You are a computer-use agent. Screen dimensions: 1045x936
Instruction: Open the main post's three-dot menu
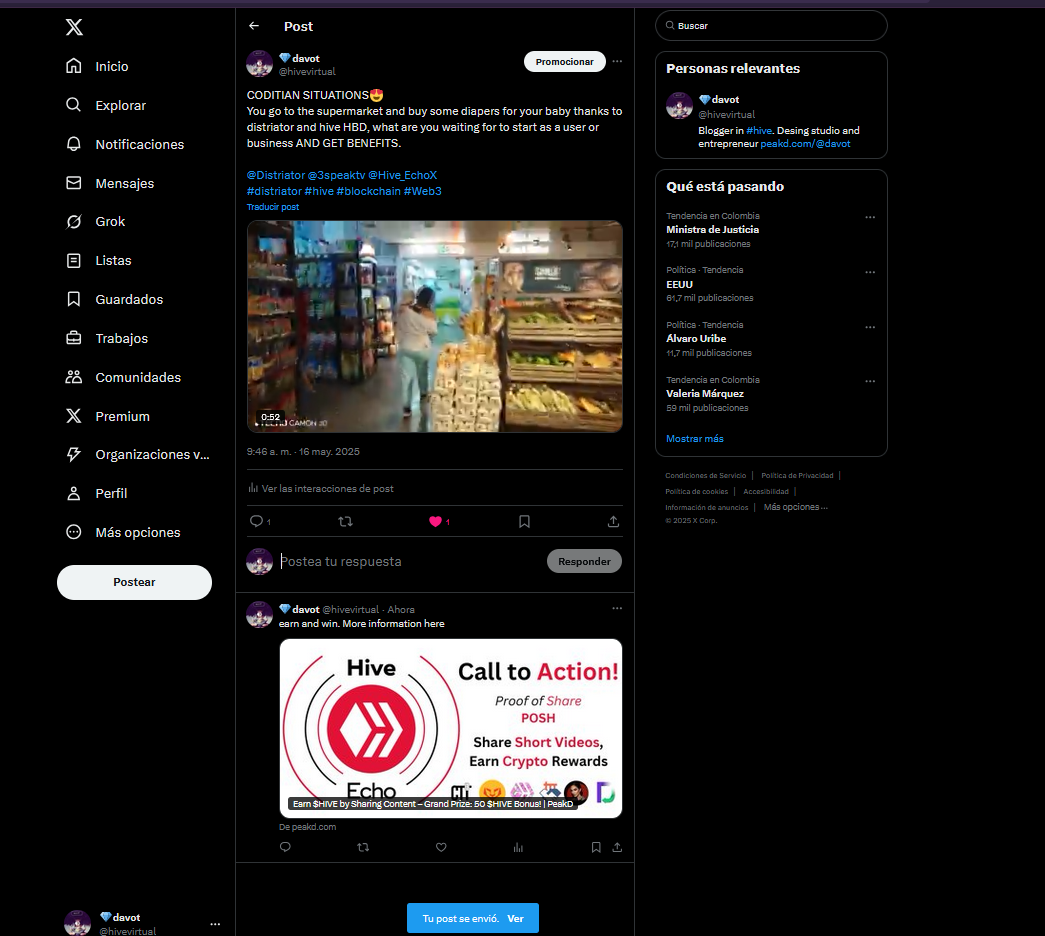tap(617, 61)
